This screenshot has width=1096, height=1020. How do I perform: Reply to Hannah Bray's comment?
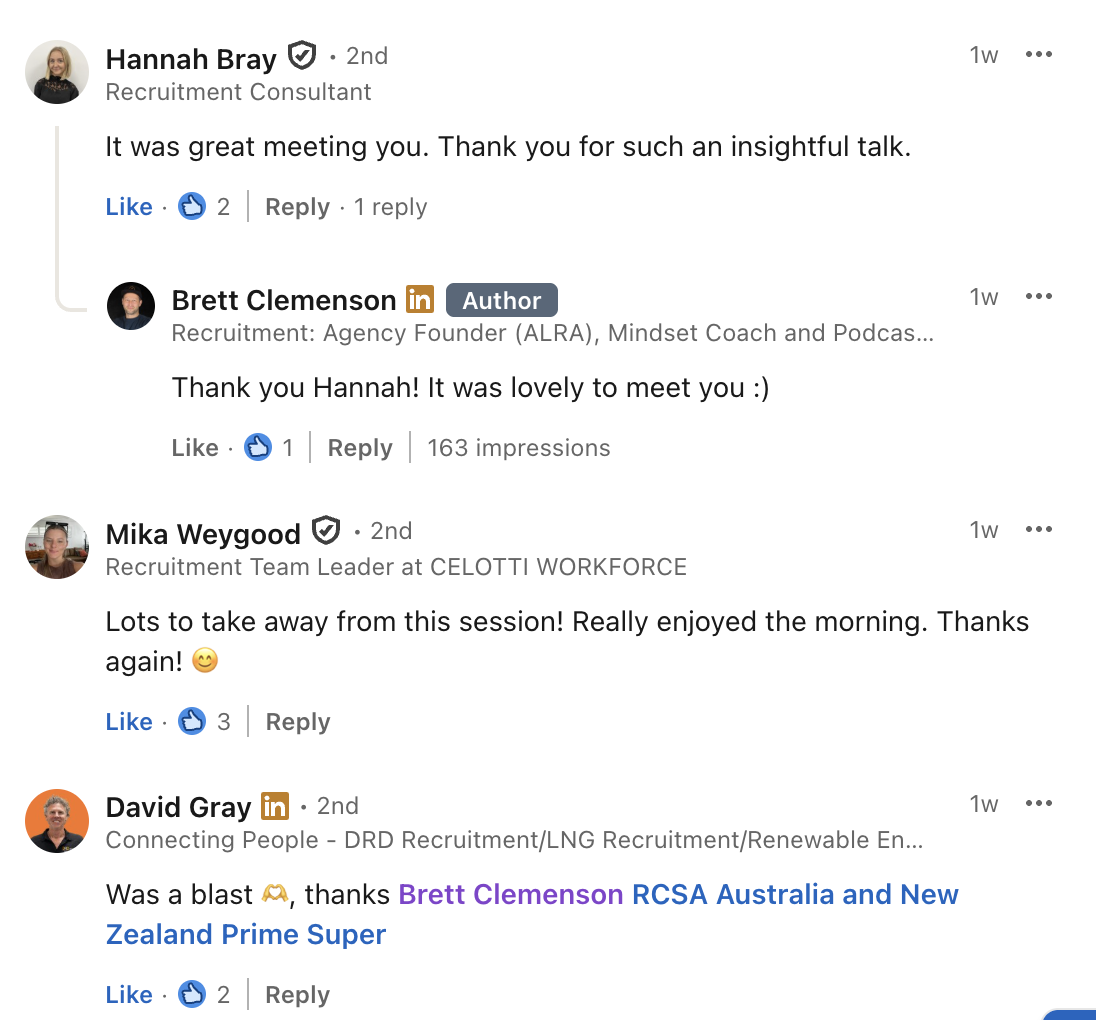(x=297, y=207)
